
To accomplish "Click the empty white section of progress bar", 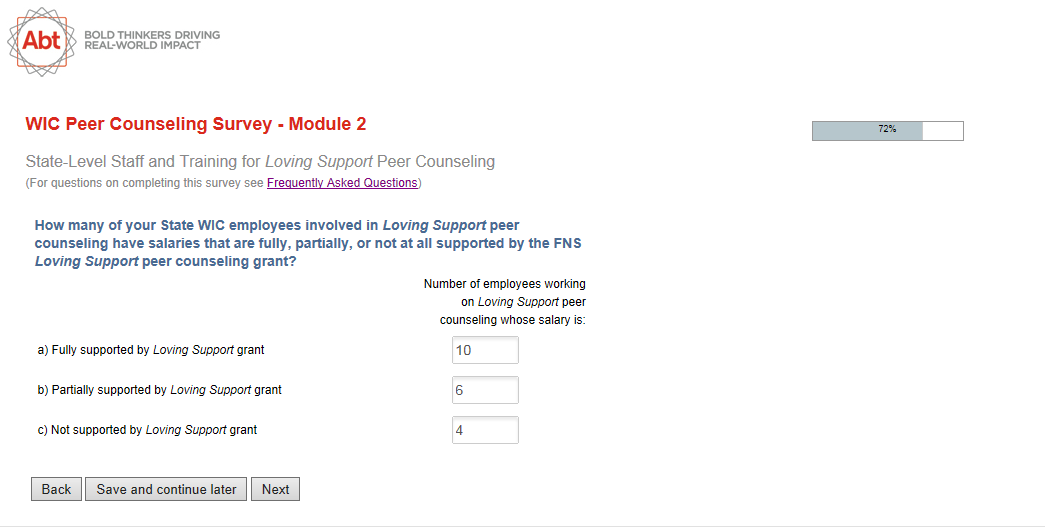I will 942,130.
